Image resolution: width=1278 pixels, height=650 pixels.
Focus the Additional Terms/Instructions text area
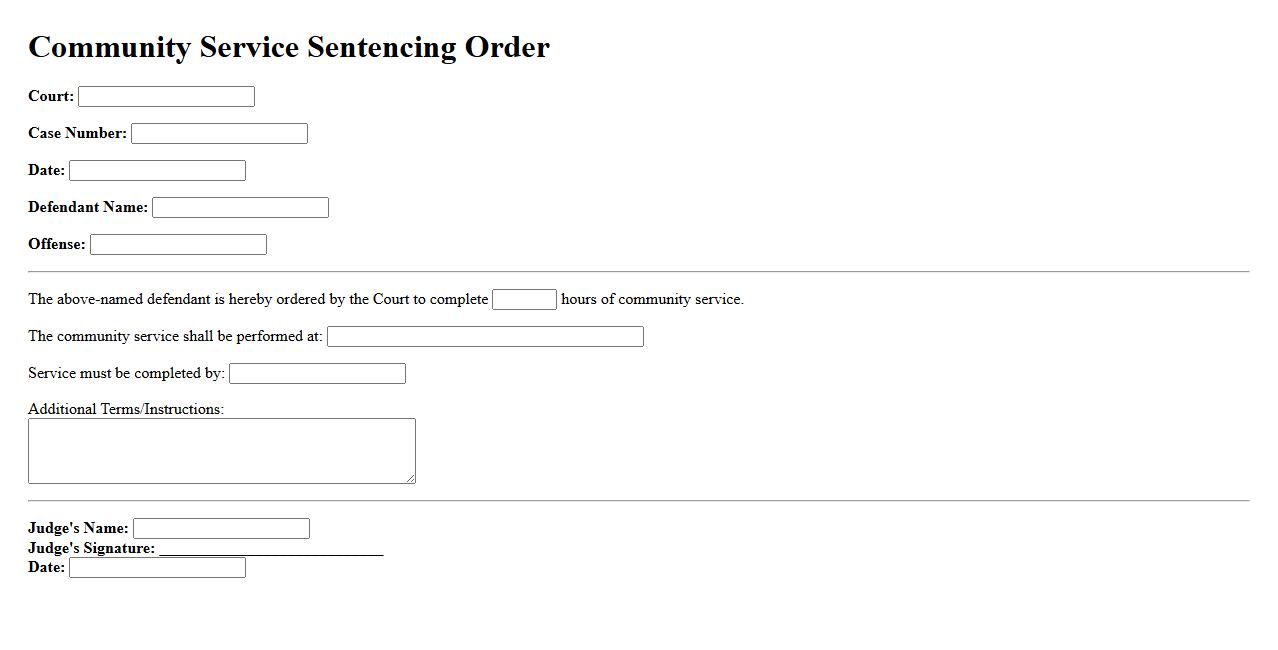tap(221, 451)
